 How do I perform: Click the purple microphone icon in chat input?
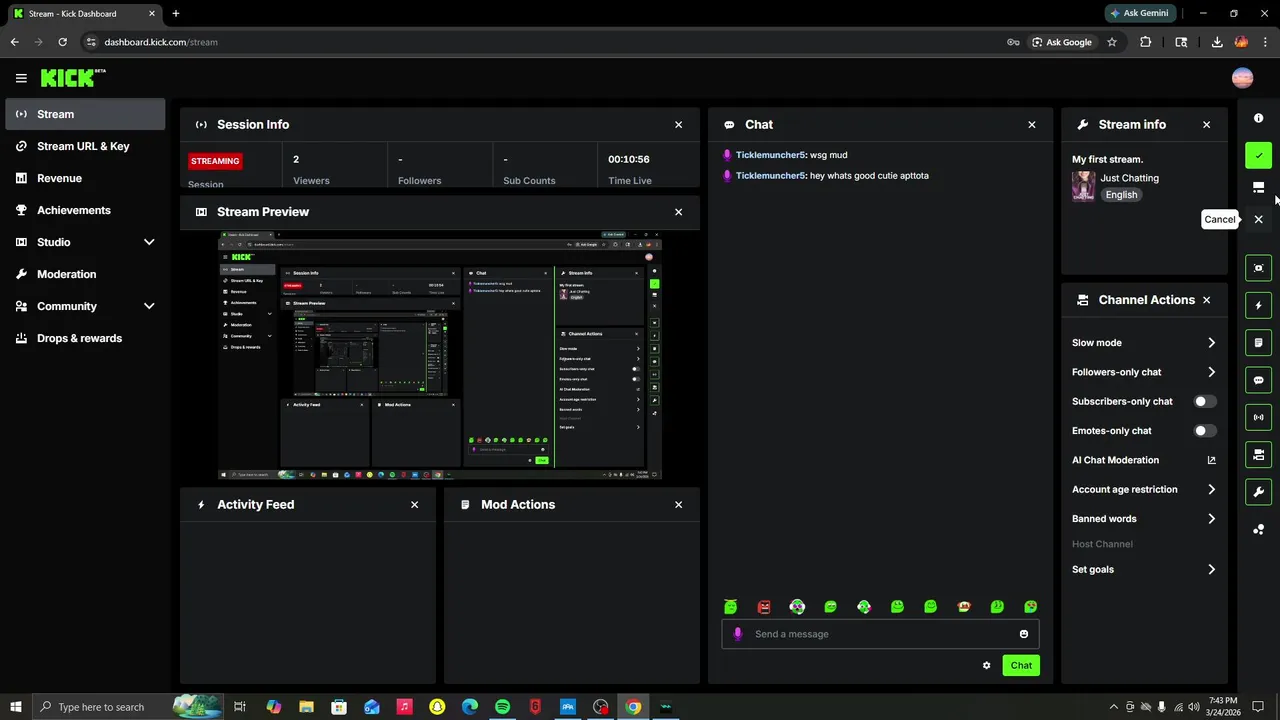click(738, 634)
